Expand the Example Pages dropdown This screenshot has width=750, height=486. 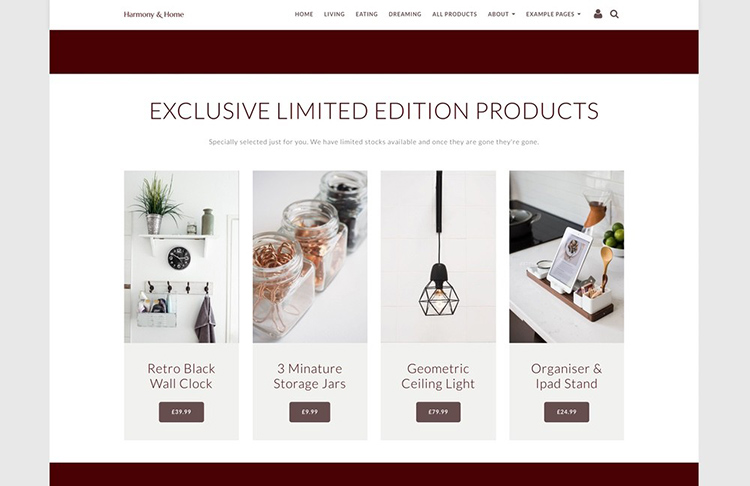[553, 14]
